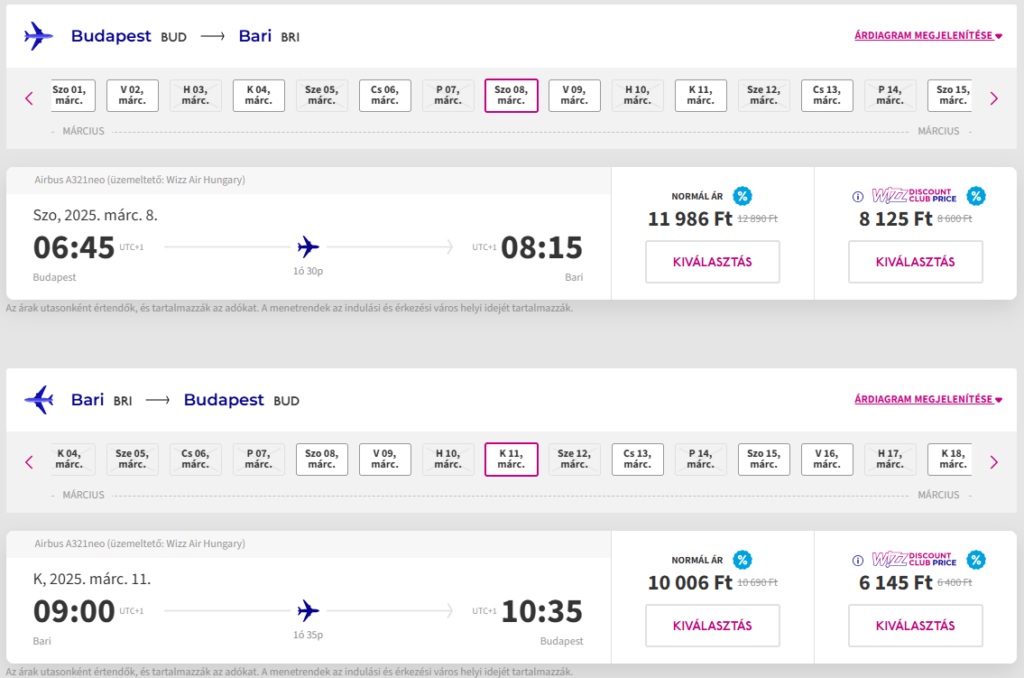Show later return dates with right chevron
This screenshot has width=1024, height=678.
(x=994, y=462)
